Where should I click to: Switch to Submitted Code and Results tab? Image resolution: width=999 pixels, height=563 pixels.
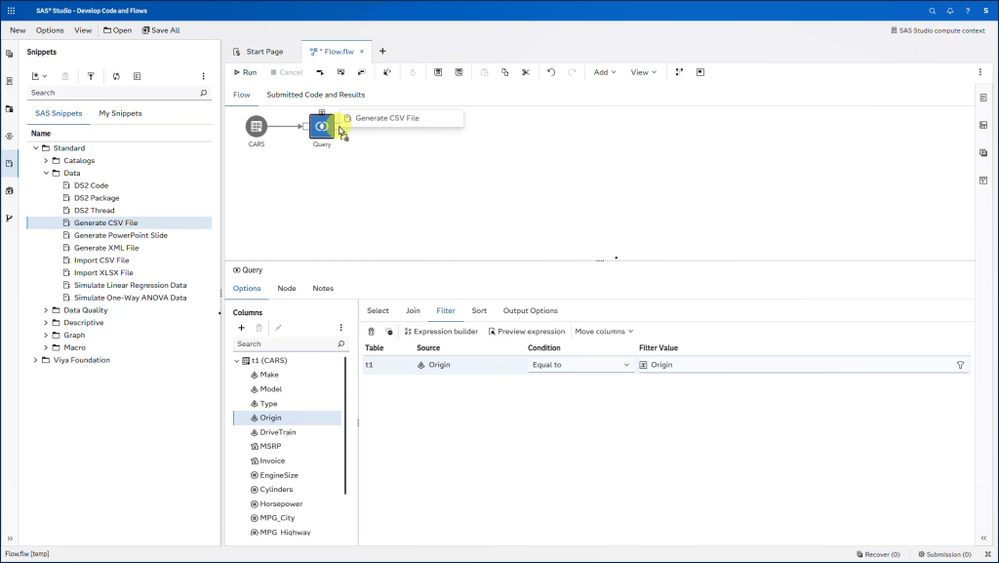315,94
